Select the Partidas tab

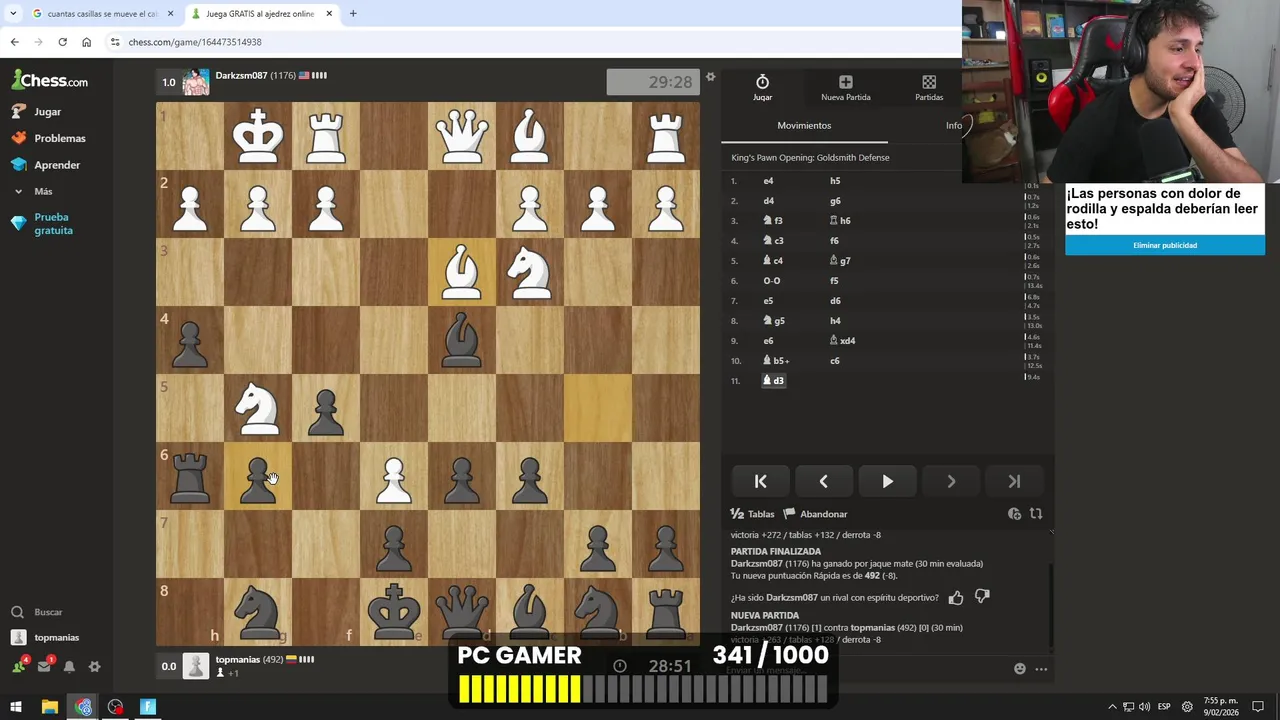click(929, 87)
